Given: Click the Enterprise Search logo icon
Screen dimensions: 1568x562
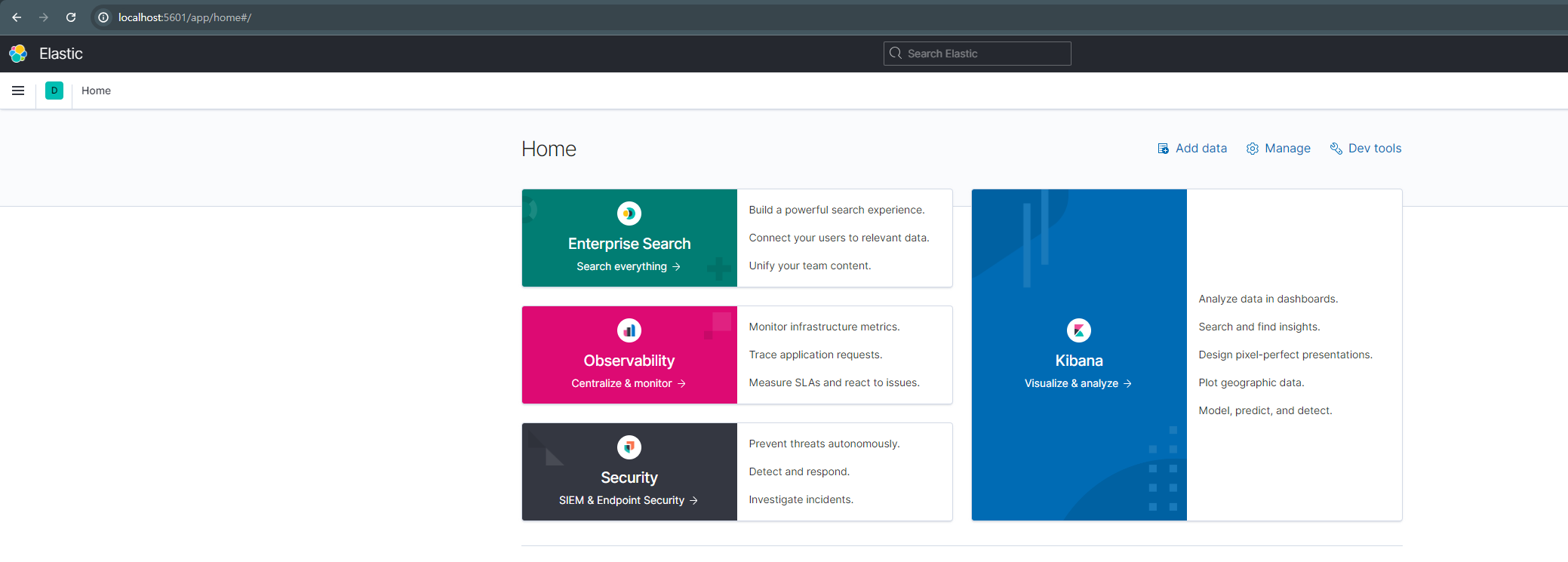Looking at the screenshot, I should coord(629,213).
